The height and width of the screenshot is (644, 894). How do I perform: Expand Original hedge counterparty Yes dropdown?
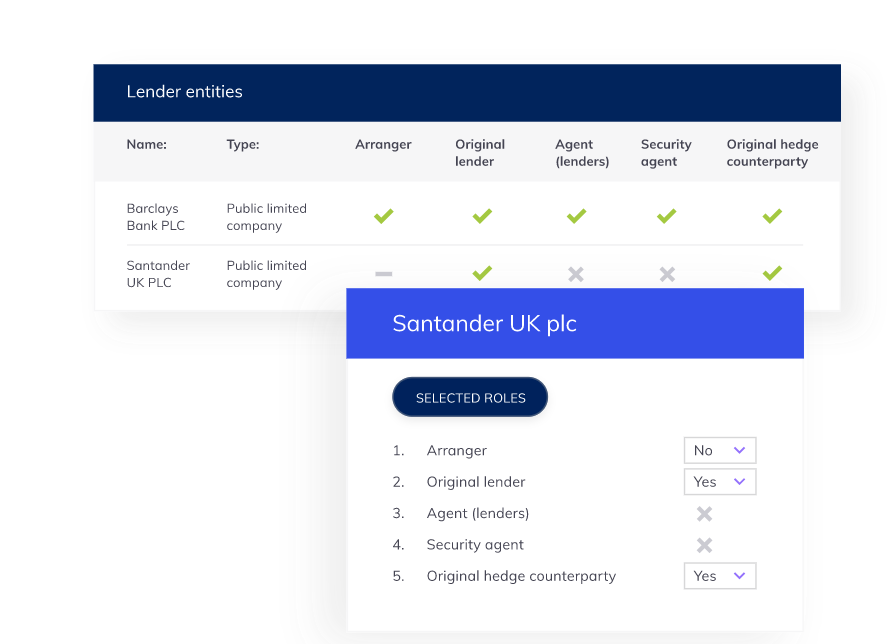[720, 576]
